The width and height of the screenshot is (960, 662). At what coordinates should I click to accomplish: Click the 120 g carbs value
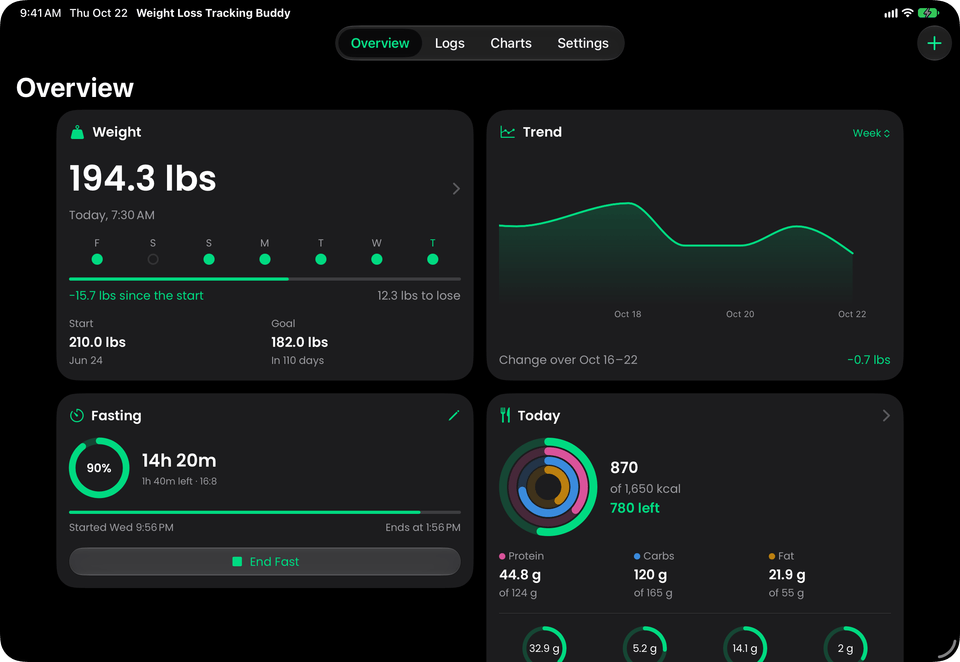click(650, 574)
